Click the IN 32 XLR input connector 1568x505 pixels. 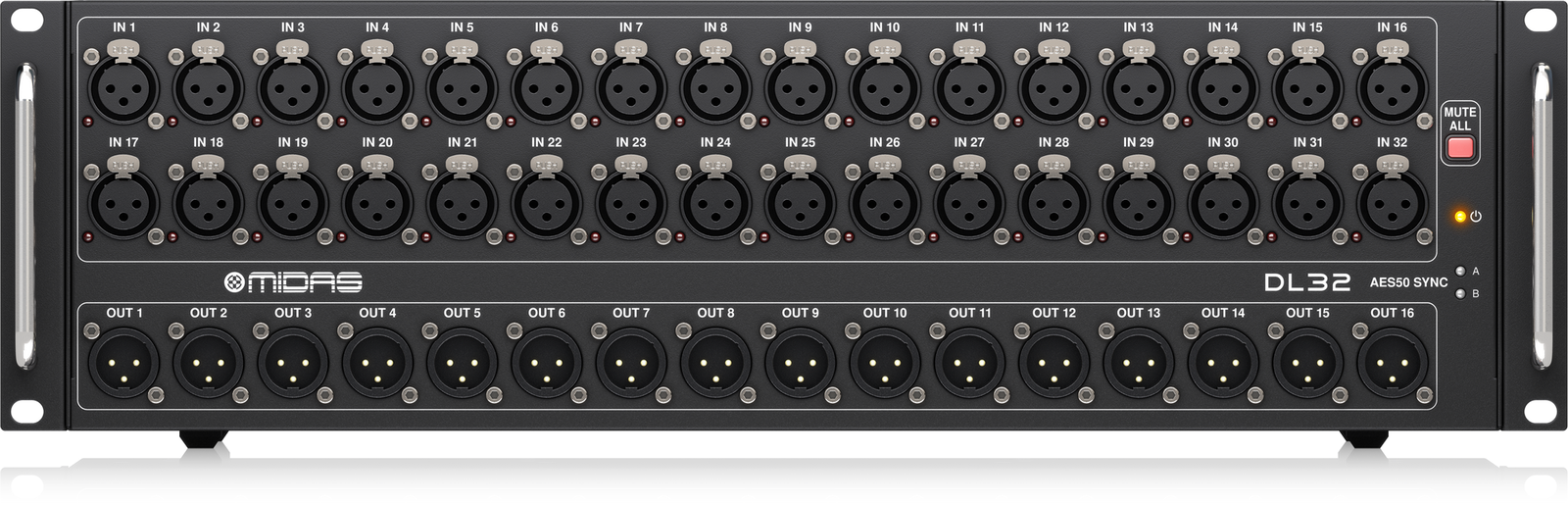tap(1392, 203)
